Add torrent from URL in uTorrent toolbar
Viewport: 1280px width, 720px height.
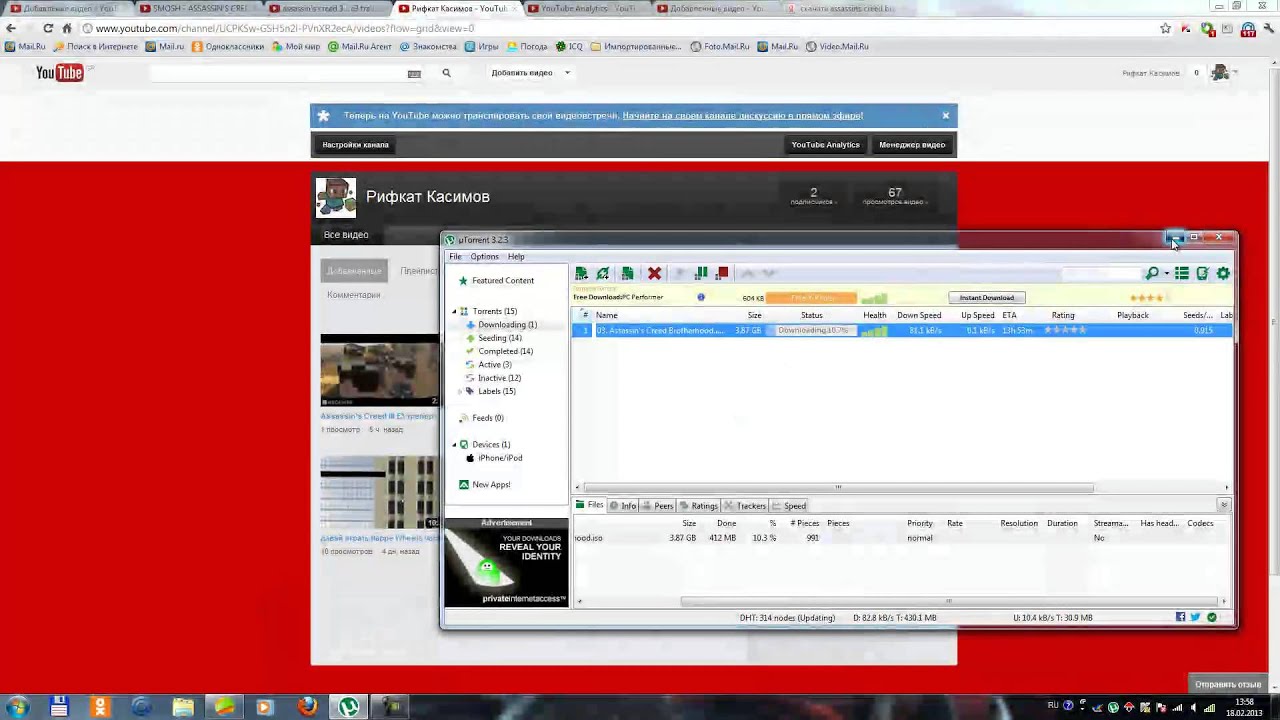pyautogui.click(x=603, y=273)
